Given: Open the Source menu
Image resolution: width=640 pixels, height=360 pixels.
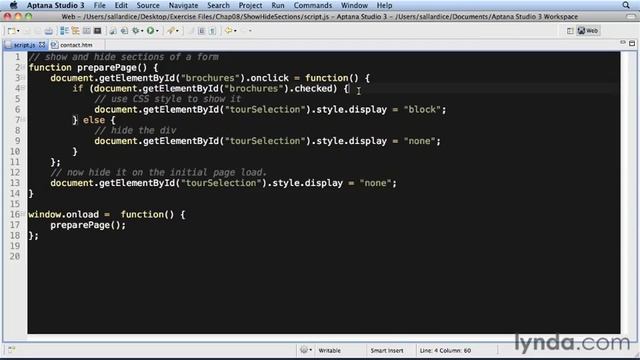Looking at the screenshot, I should click(x=148, y=5).
